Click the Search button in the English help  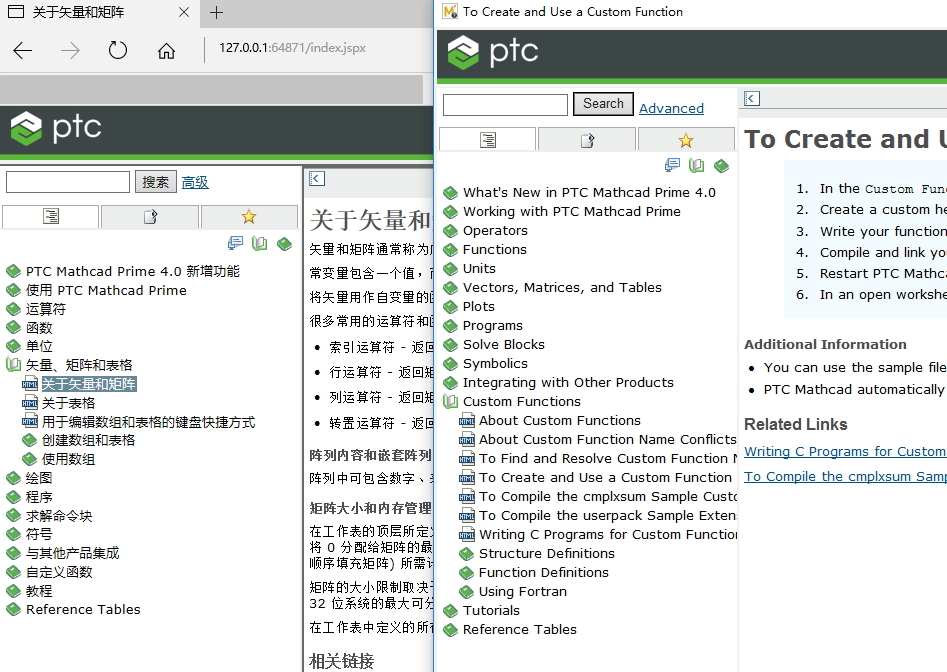(x=603, y=103)
